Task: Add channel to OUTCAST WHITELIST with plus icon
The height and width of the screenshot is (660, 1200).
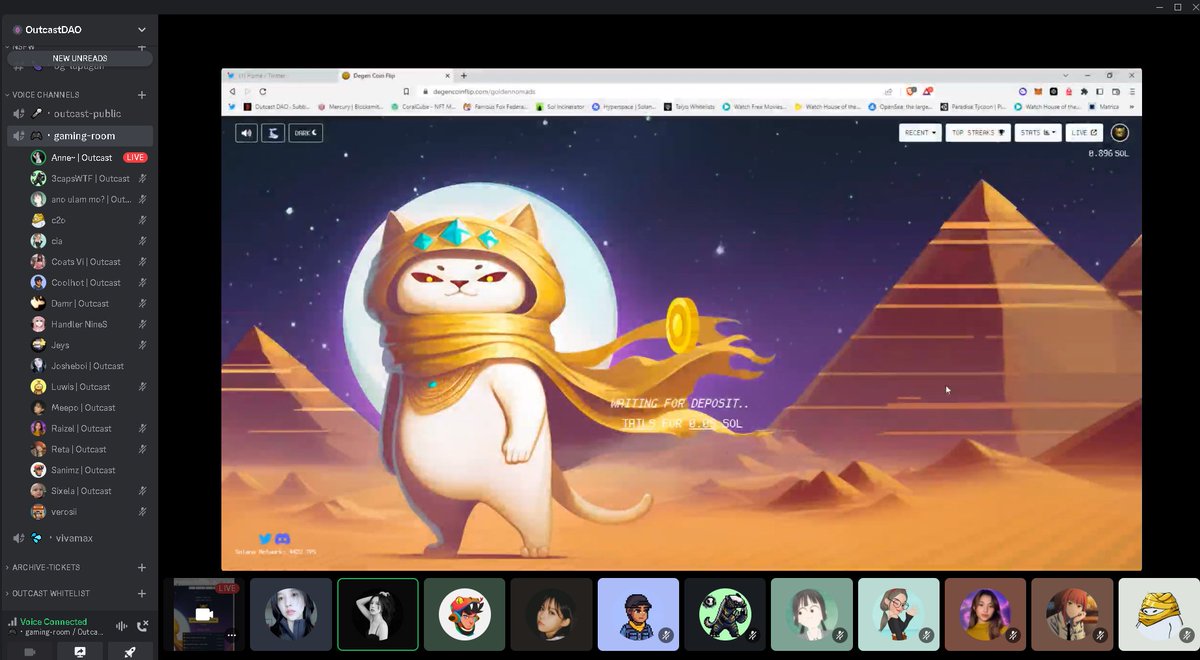Action: (142, 593)
